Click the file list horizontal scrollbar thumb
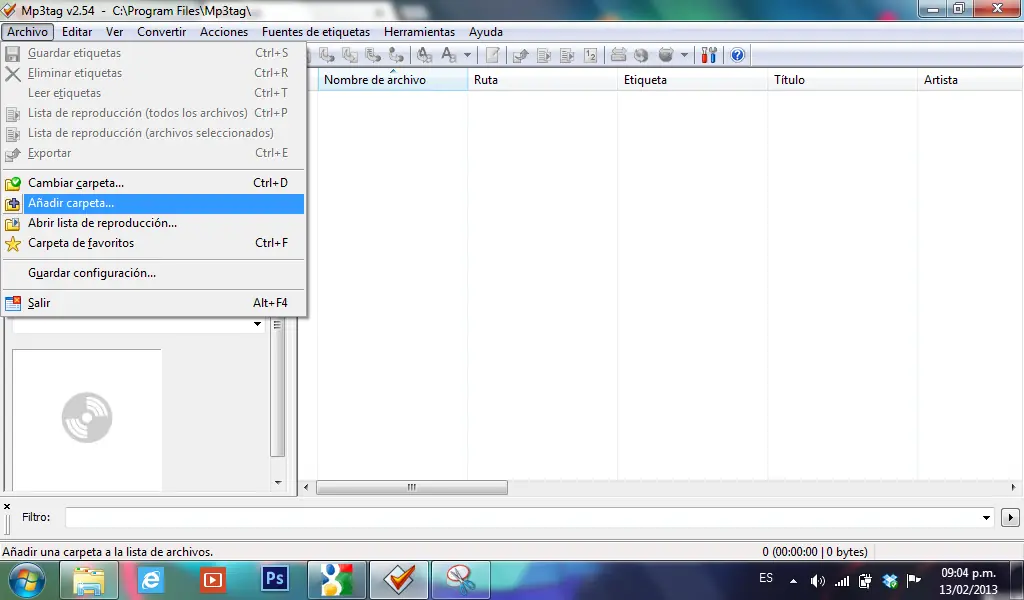The image size is (1024, 600). tap(411, 487)
